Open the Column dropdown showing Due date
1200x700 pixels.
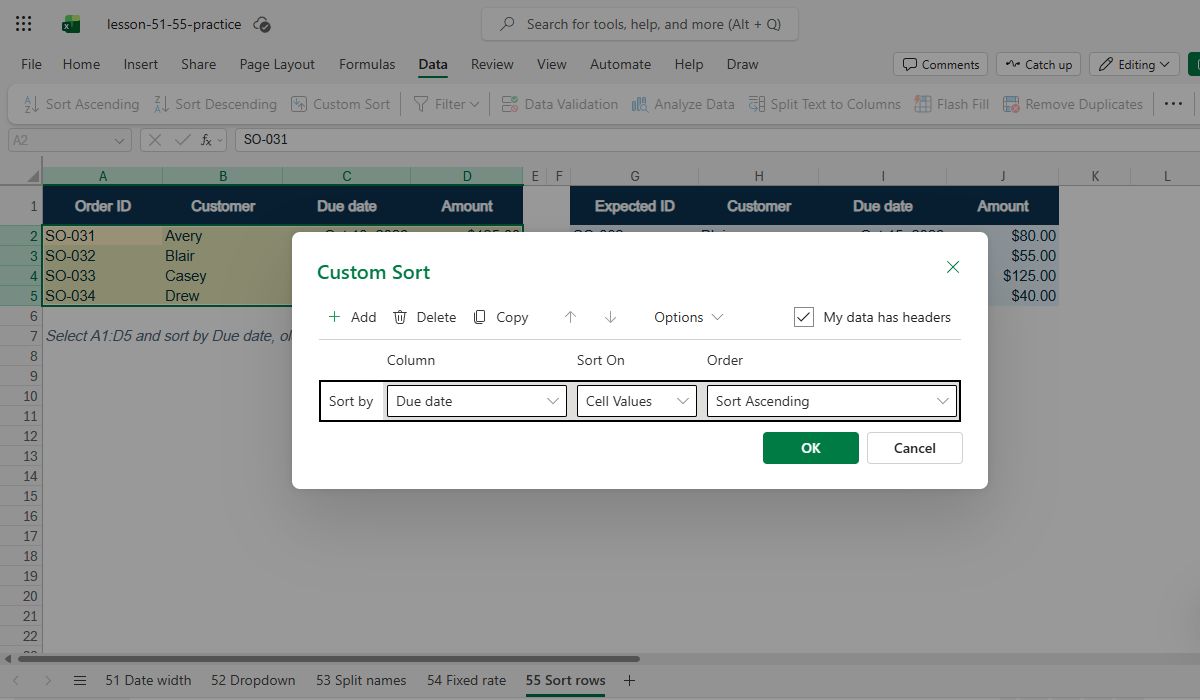477,401
